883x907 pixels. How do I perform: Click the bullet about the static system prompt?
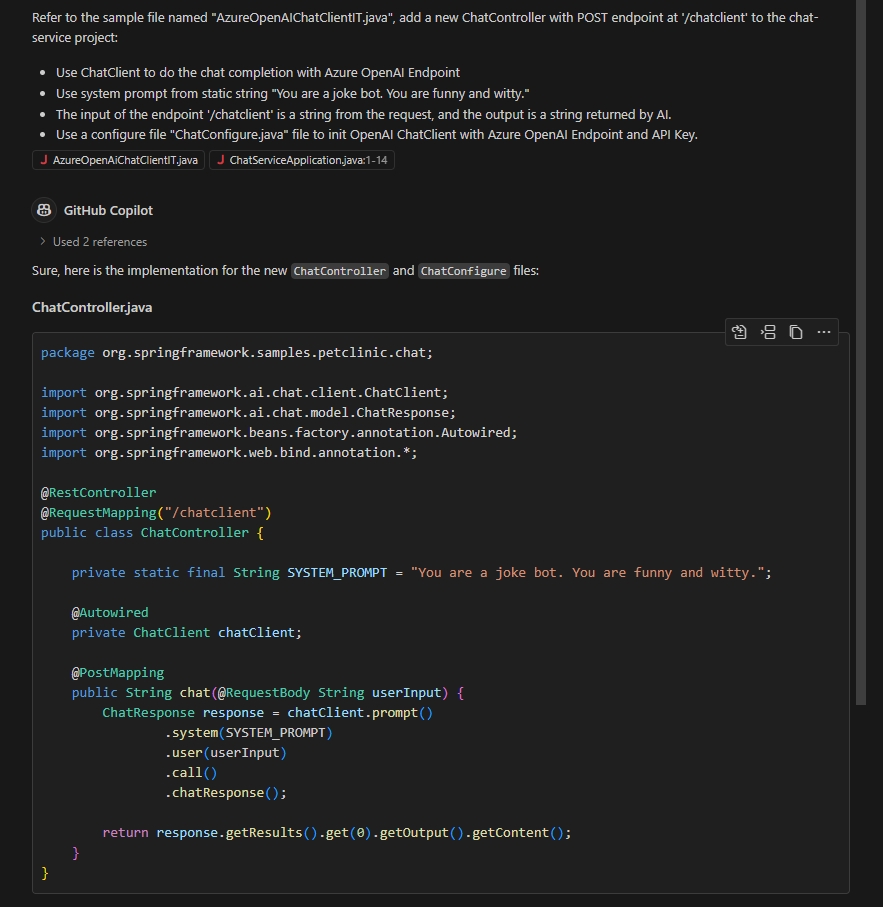pos(293,93)
